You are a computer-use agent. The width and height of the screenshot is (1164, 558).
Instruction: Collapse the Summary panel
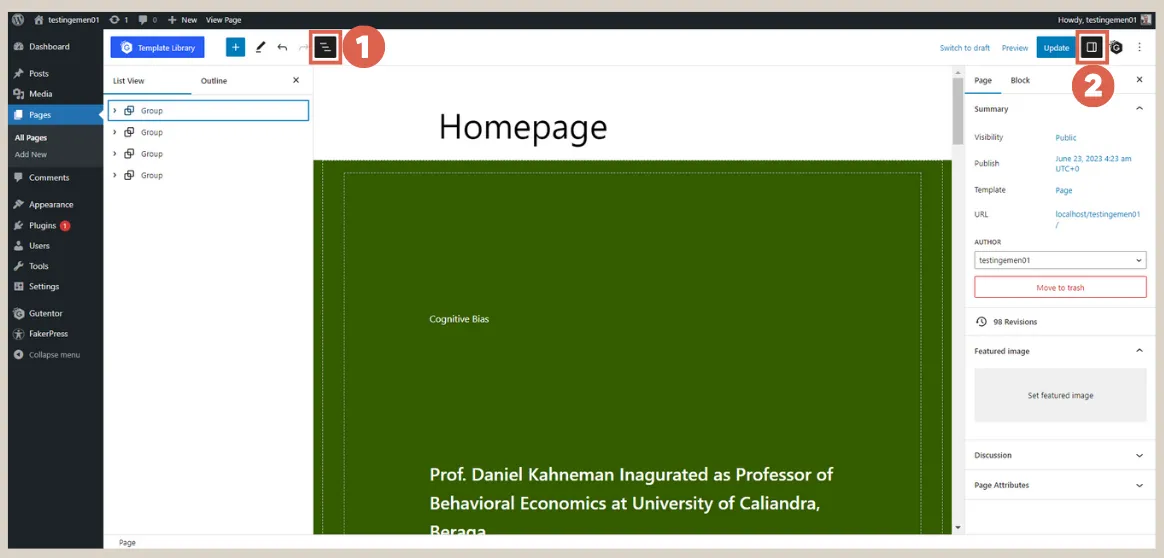[x=1139, y=109]
